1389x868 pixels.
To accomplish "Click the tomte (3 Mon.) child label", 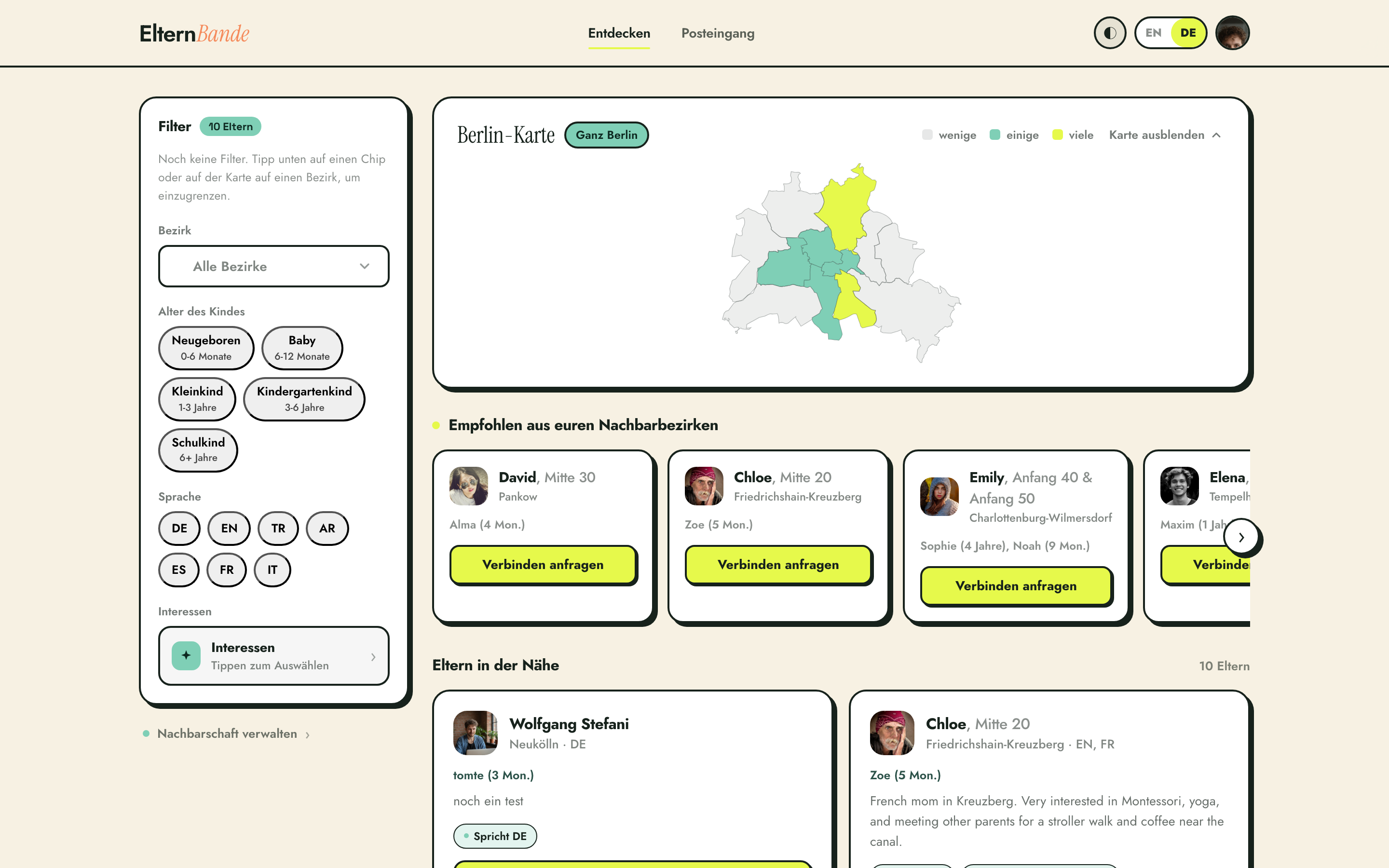I will click(493, 775).
